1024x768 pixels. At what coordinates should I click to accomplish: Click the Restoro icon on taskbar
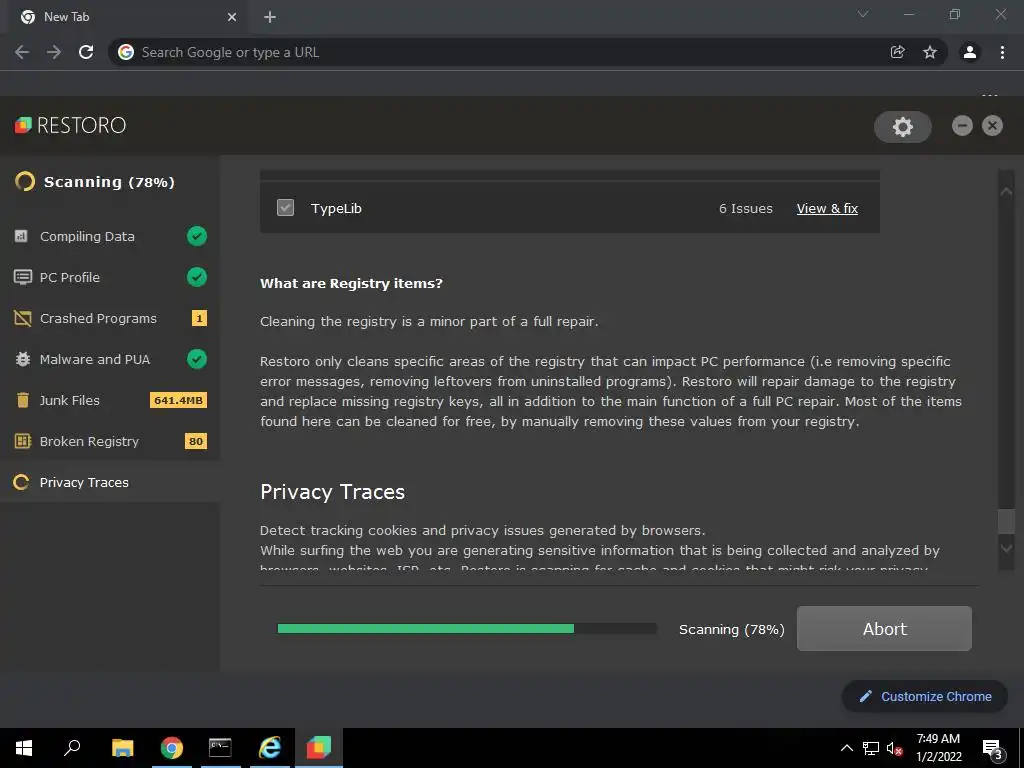tap(319, 747)
